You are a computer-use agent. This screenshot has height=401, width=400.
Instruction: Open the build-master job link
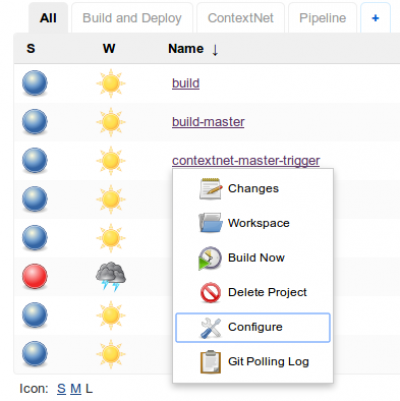(x=208, y=122)
